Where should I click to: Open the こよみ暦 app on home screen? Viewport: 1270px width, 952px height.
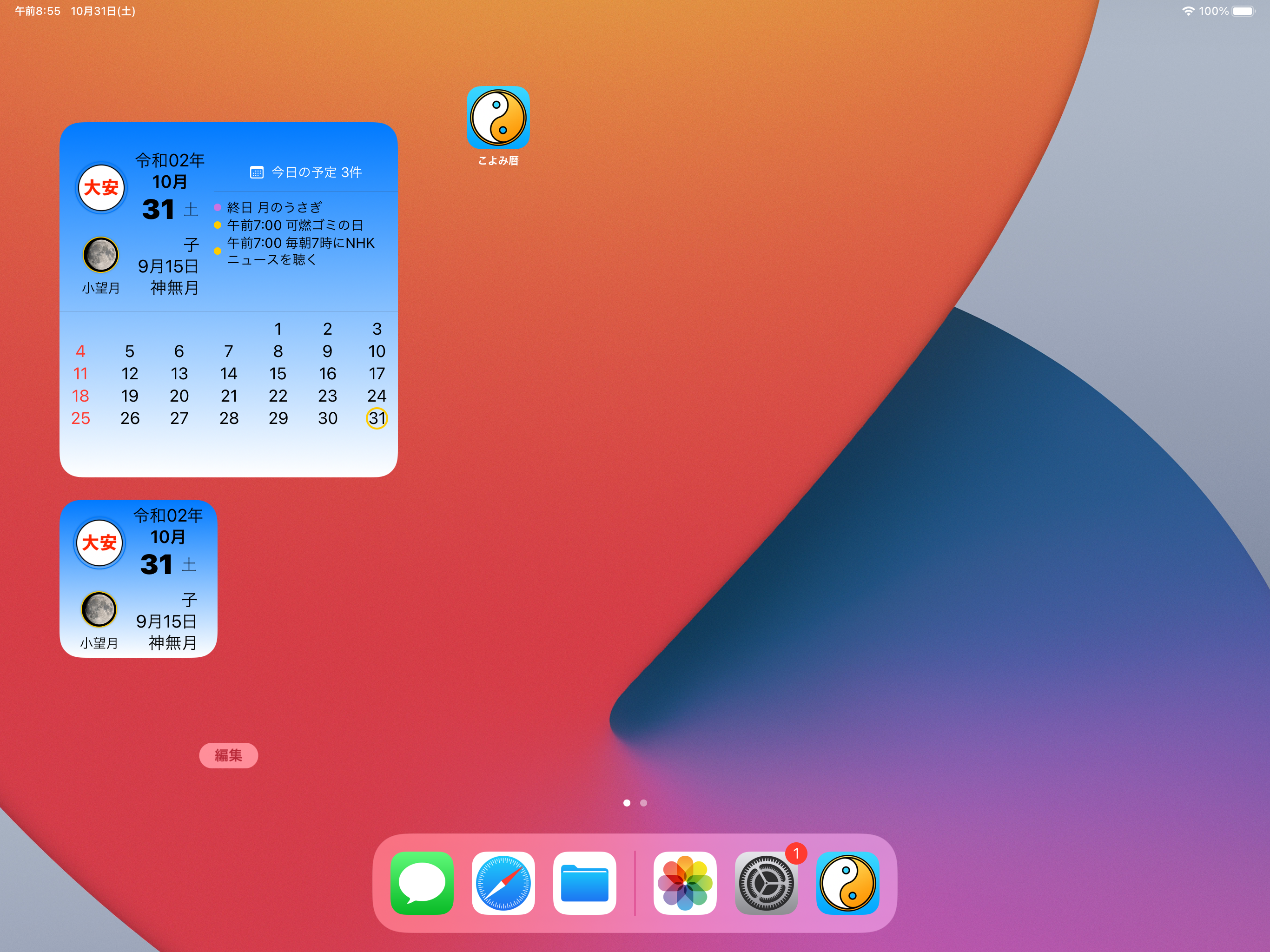click(x=498, y=118)
